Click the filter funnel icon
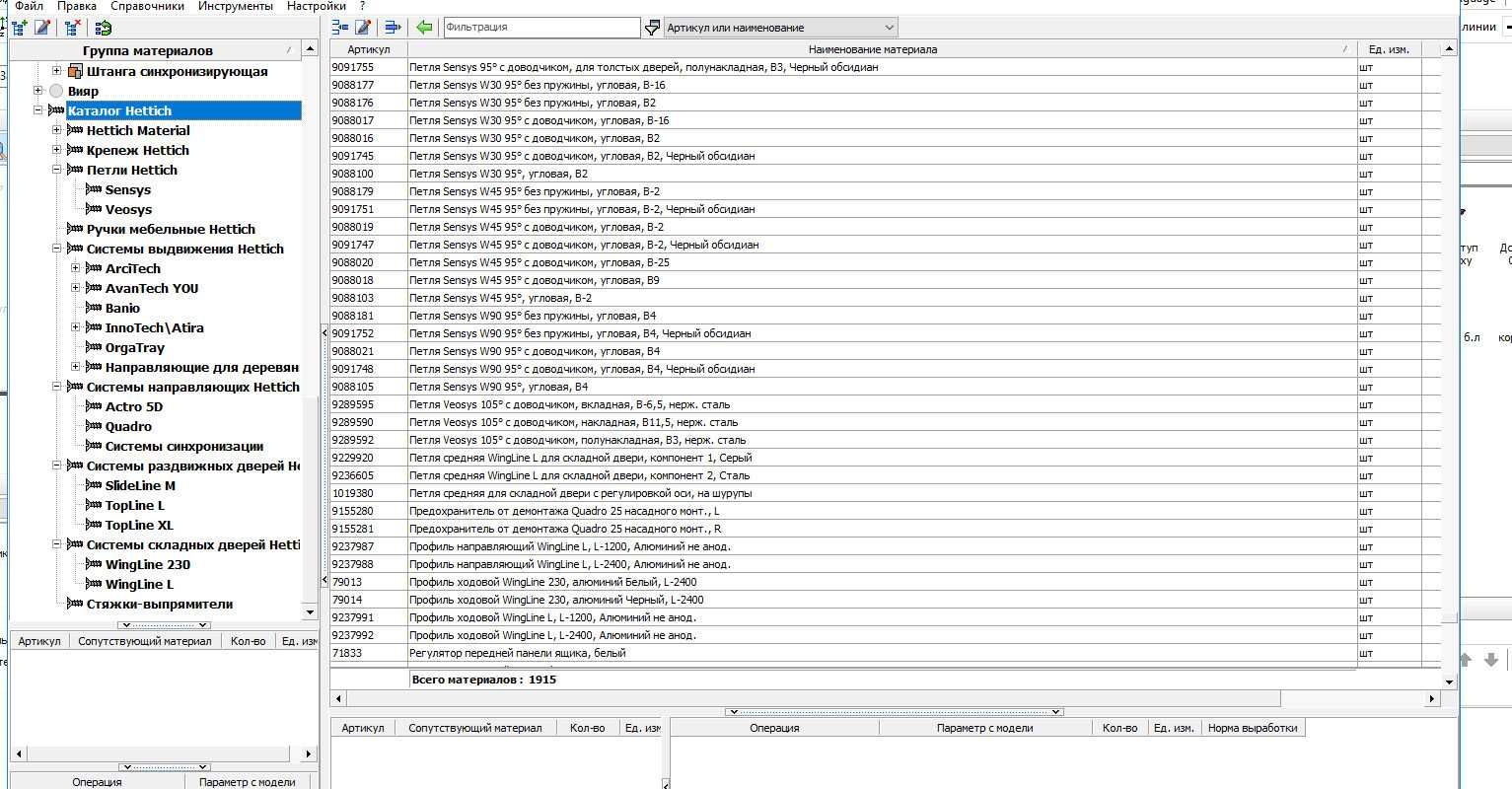Screen dimensions: 1512x789 tap(652, 28)
